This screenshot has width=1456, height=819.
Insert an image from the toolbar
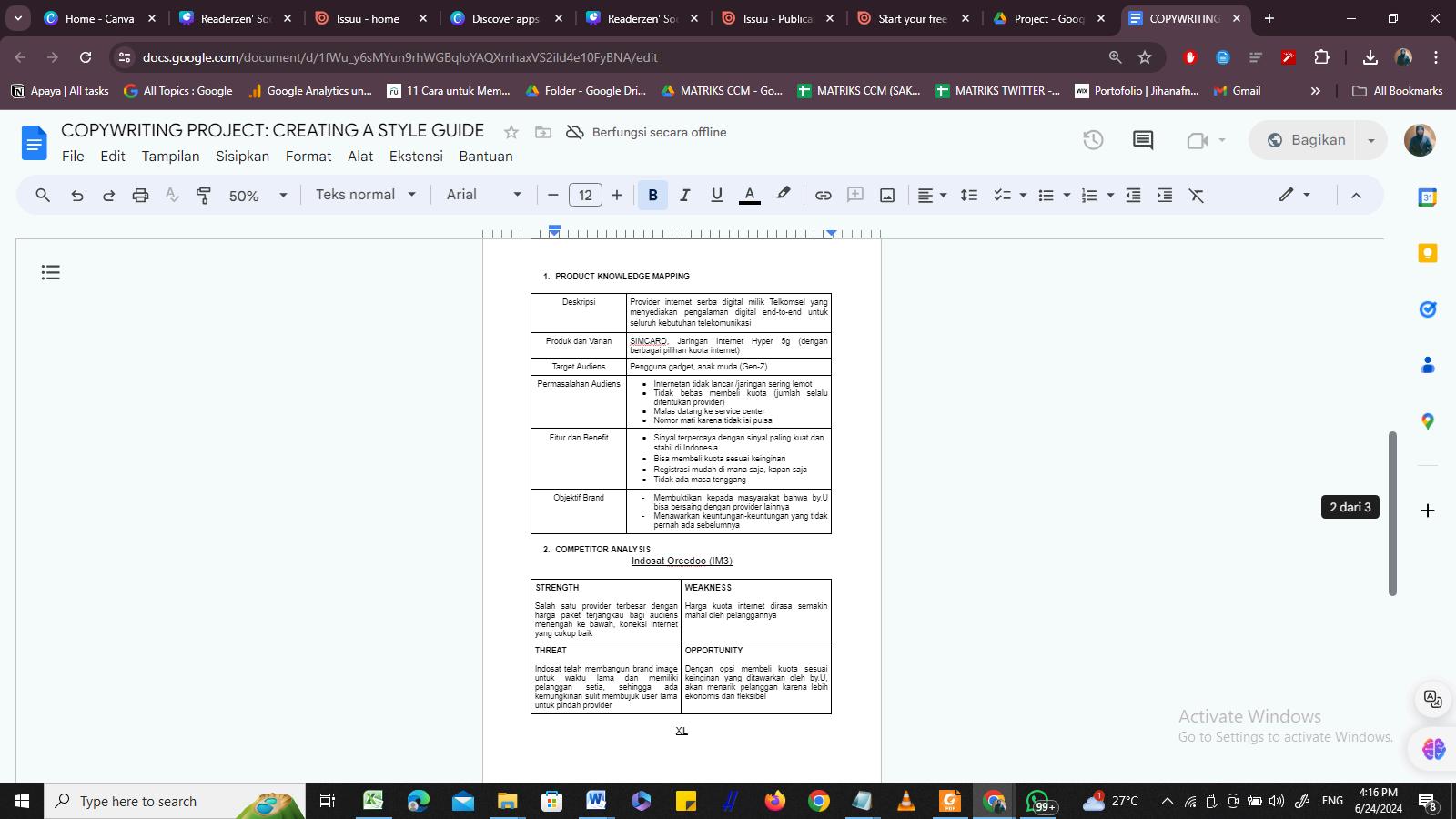coord(886,195)
